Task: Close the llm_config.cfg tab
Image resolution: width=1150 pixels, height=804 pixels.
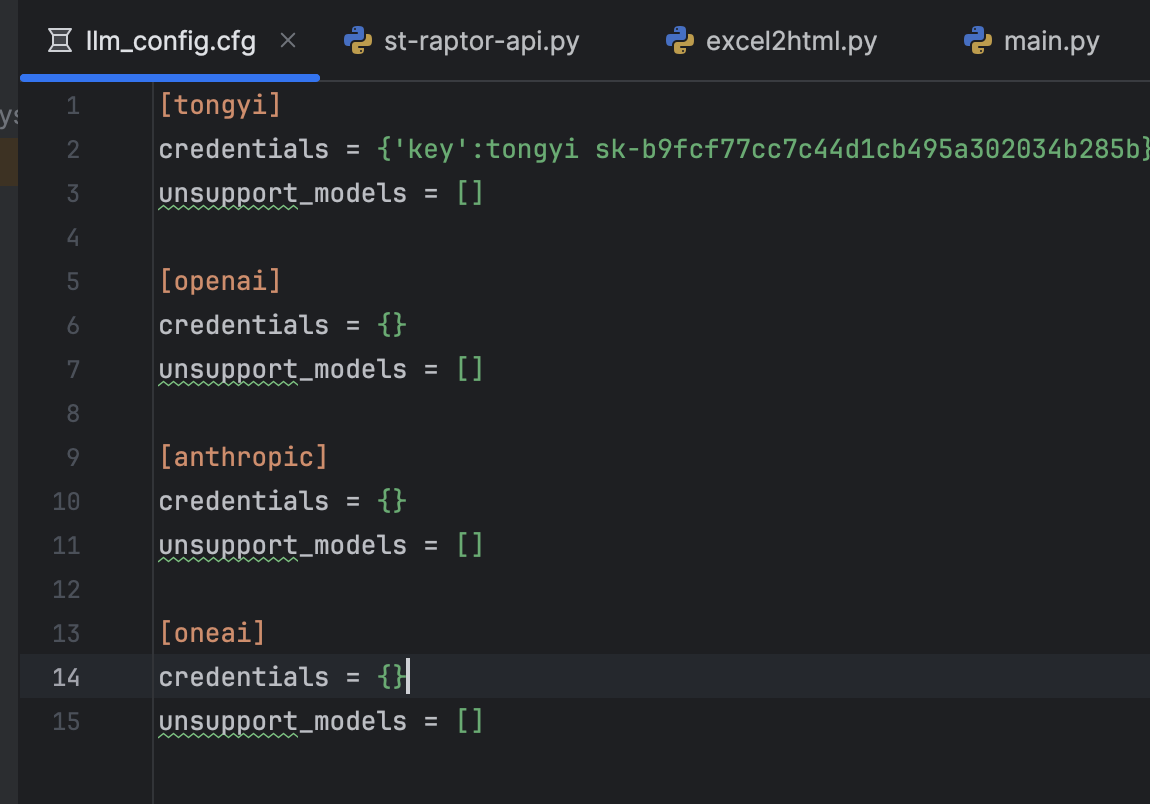Action: point(288,40)
